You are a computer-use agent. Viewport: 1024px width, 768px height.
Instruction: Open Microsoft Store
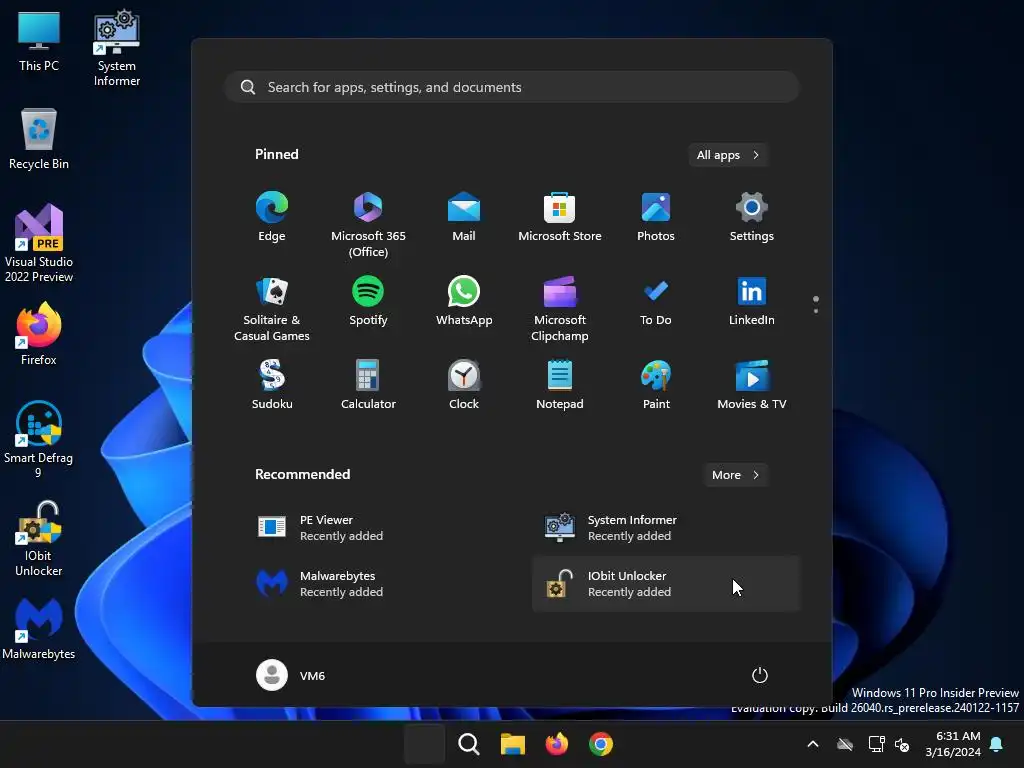pyautogui.click(x=560, y=218)
